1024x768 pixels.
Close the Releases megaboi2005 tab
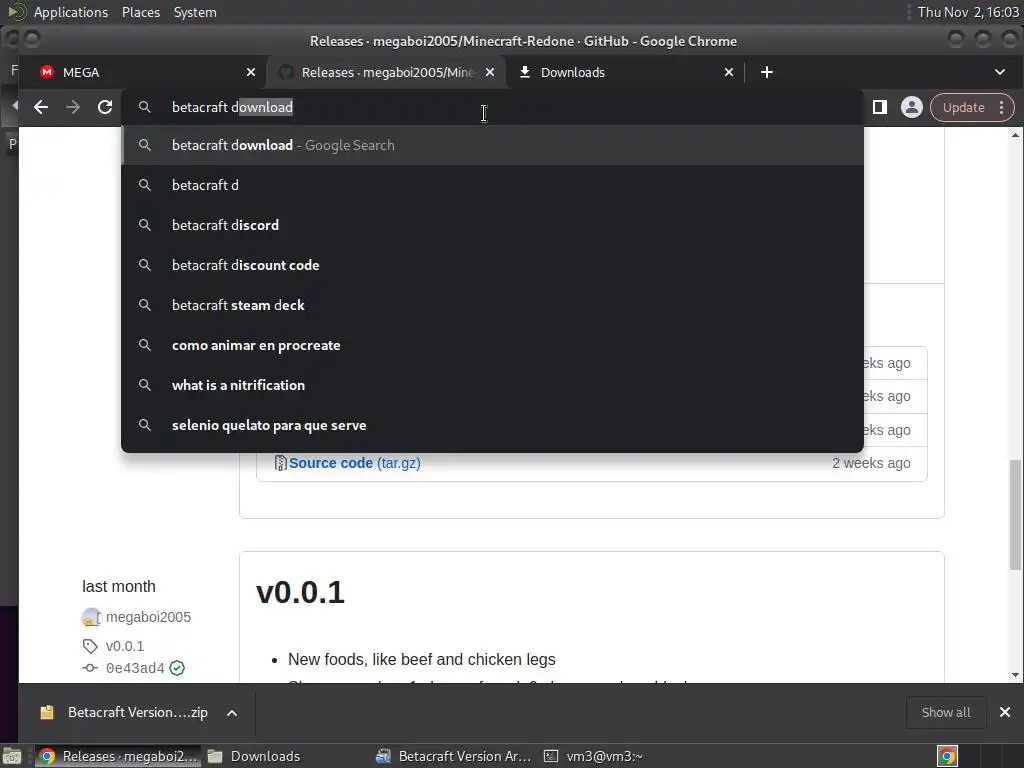pyautogui.click(x=490, y=72)
